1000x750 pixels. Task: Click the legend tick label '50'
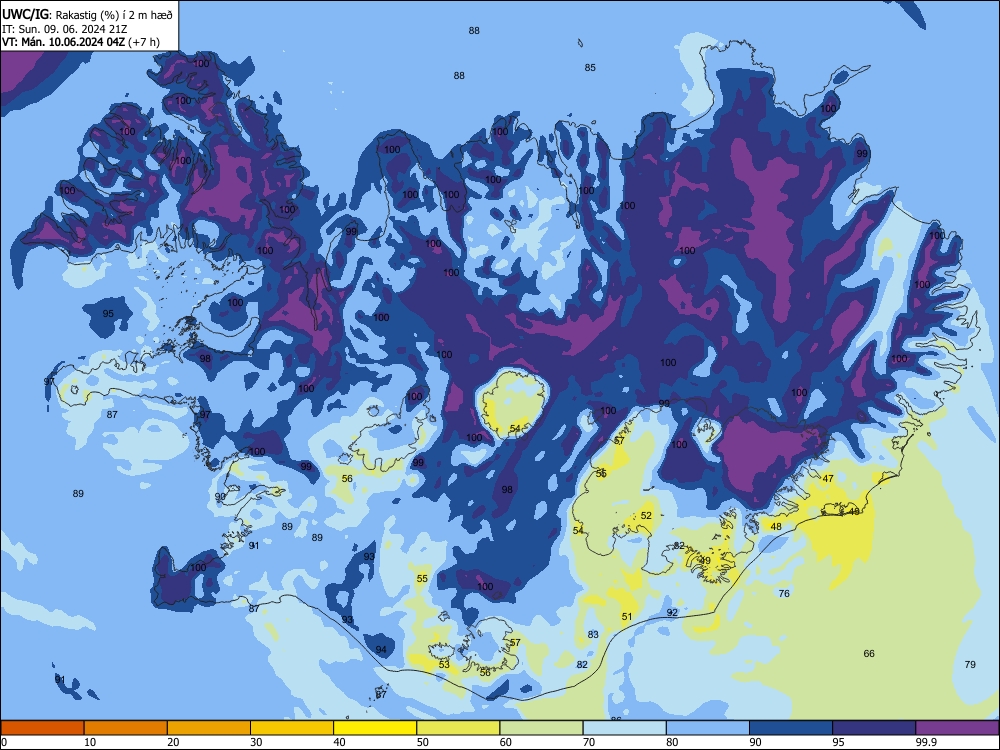click(423, 742)
